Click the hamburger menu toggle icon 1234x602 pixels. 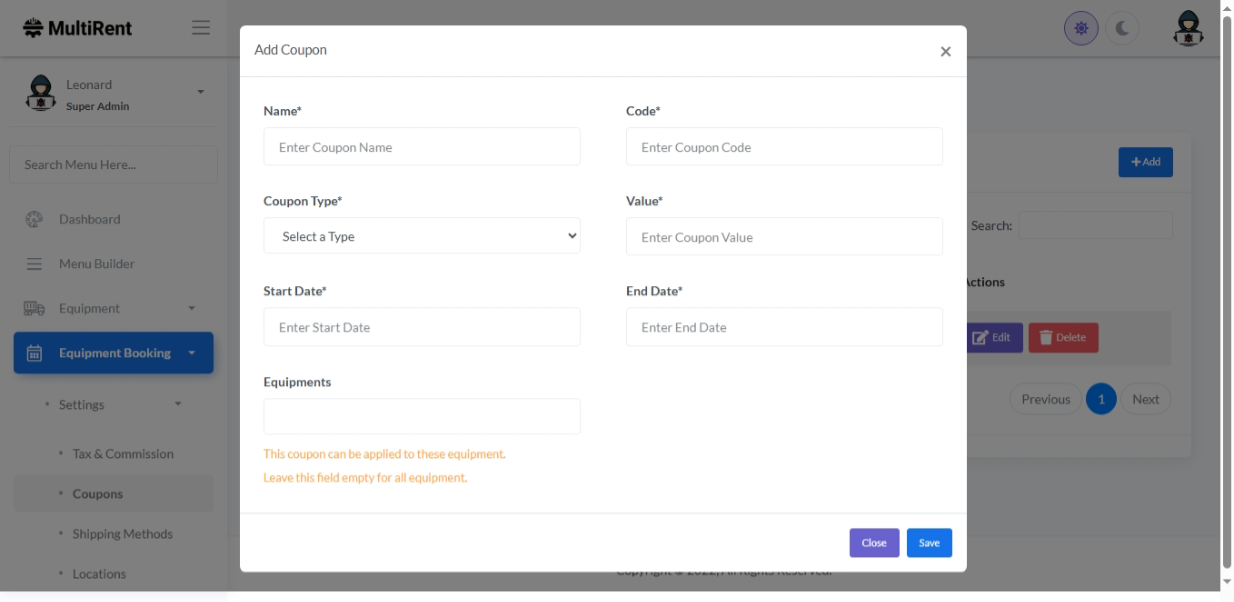[x=201, y=28]
